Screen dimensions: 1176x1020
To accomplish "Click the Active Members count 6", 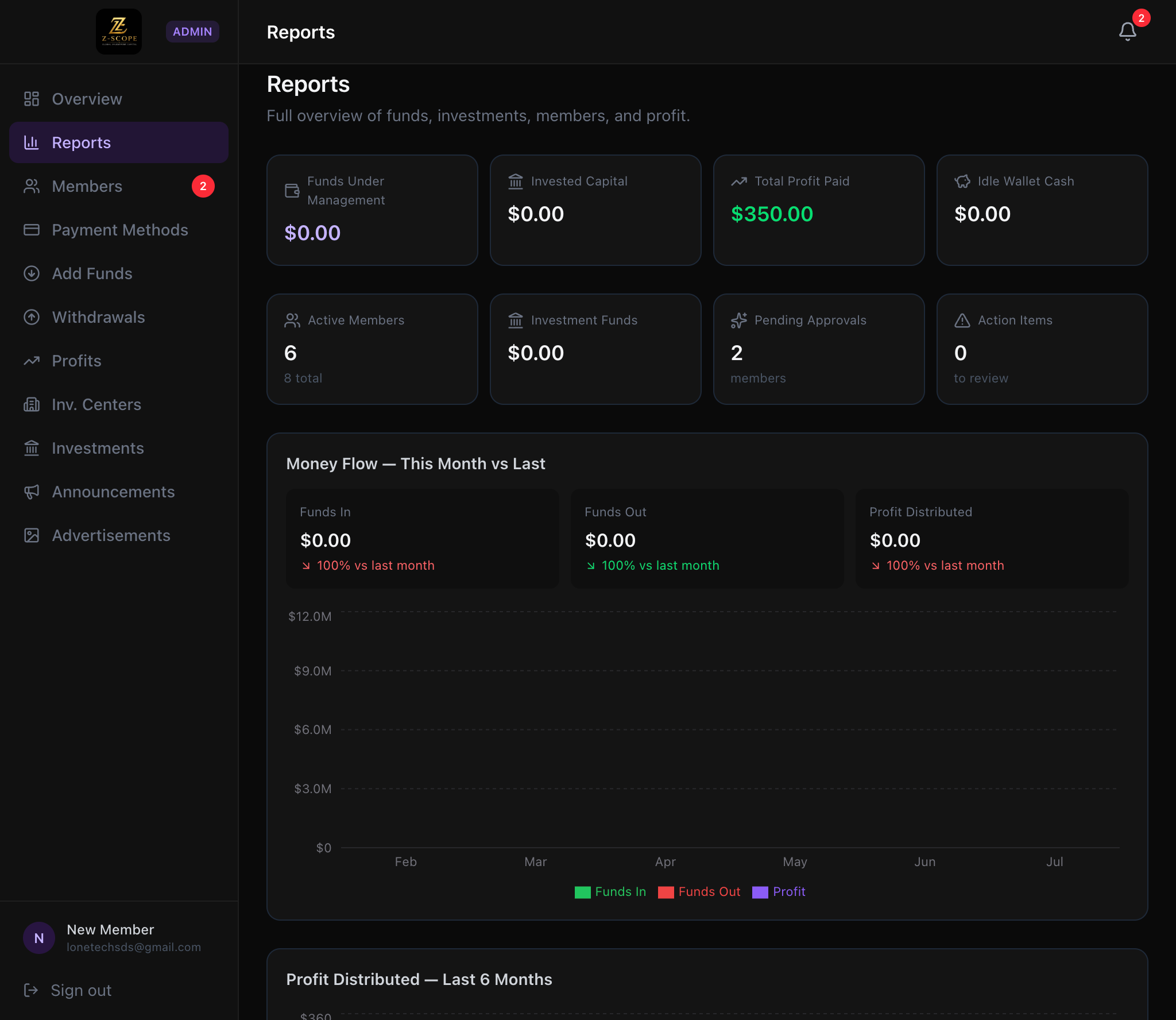I will tap(291, 353).
